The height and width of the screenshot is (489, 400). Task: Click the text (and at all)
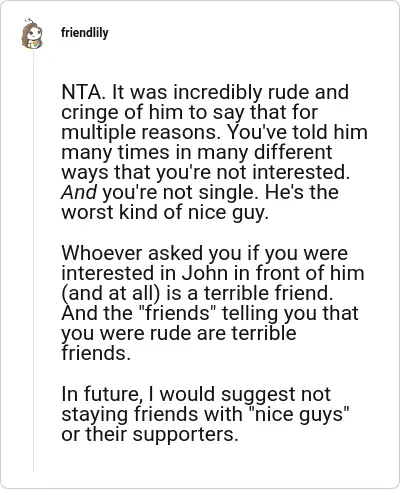pos(111,293)
